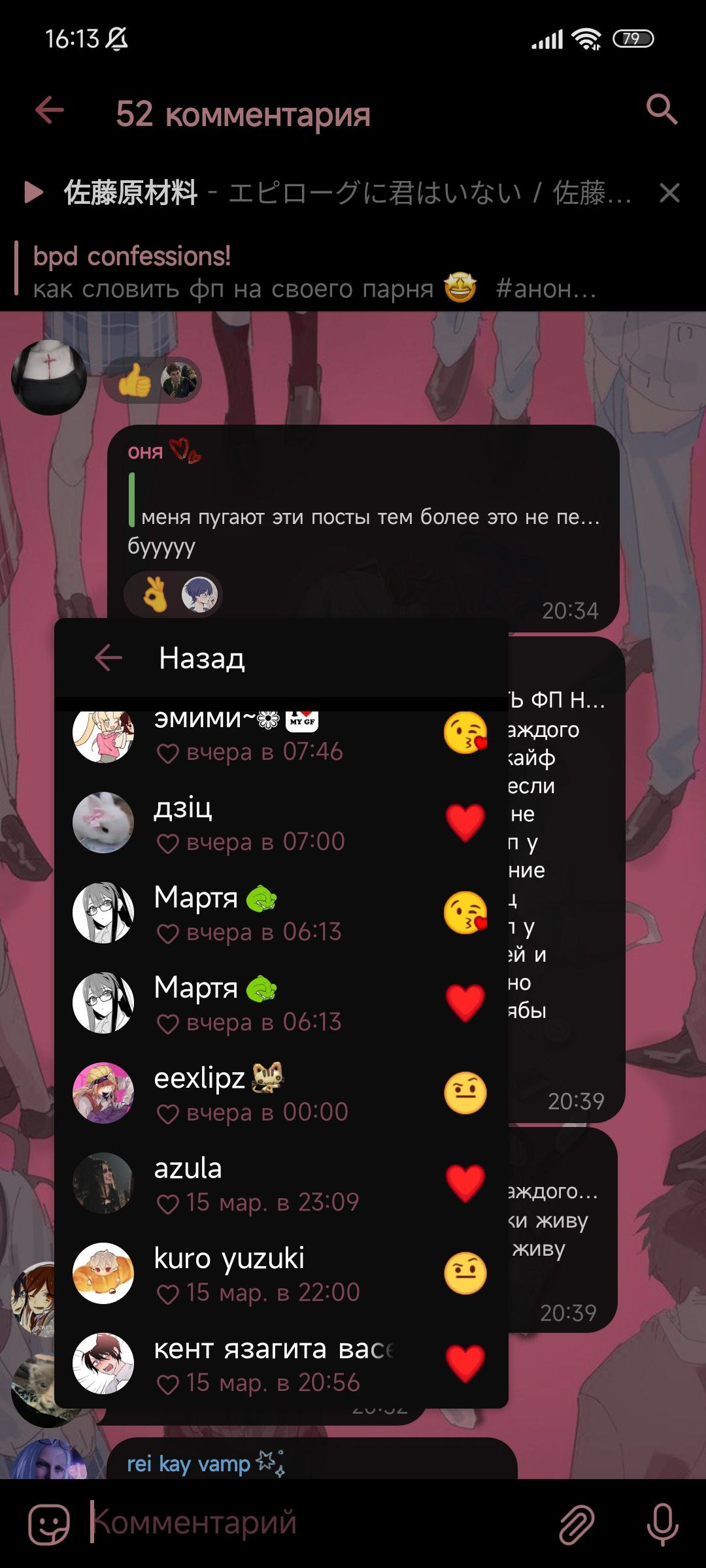The height and width of the screenshot is (1568, 706).
Task: Focus the Комментарий input field
Action: (314, 1523)
